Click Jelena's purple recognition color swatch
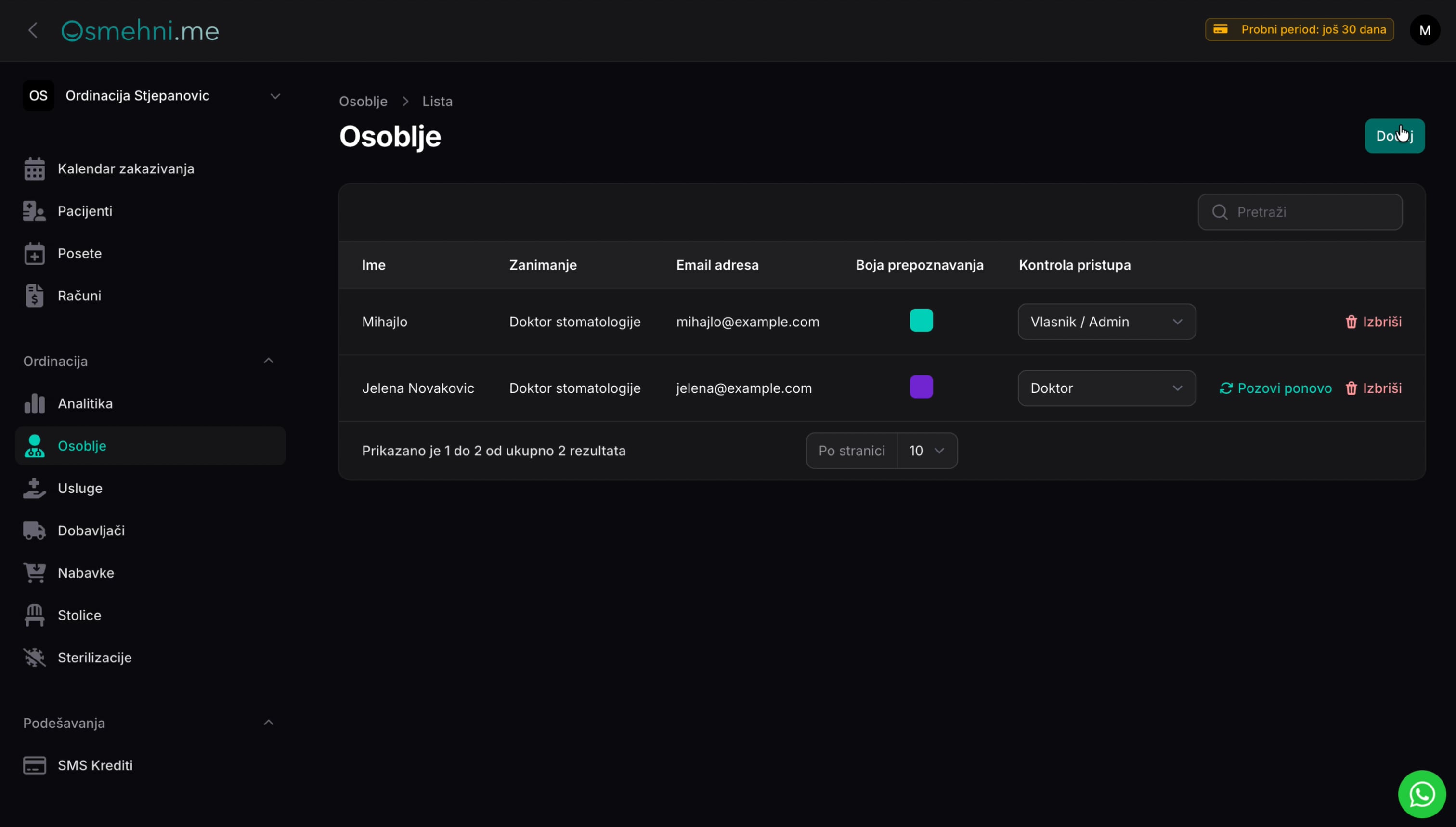 (921, 387)
